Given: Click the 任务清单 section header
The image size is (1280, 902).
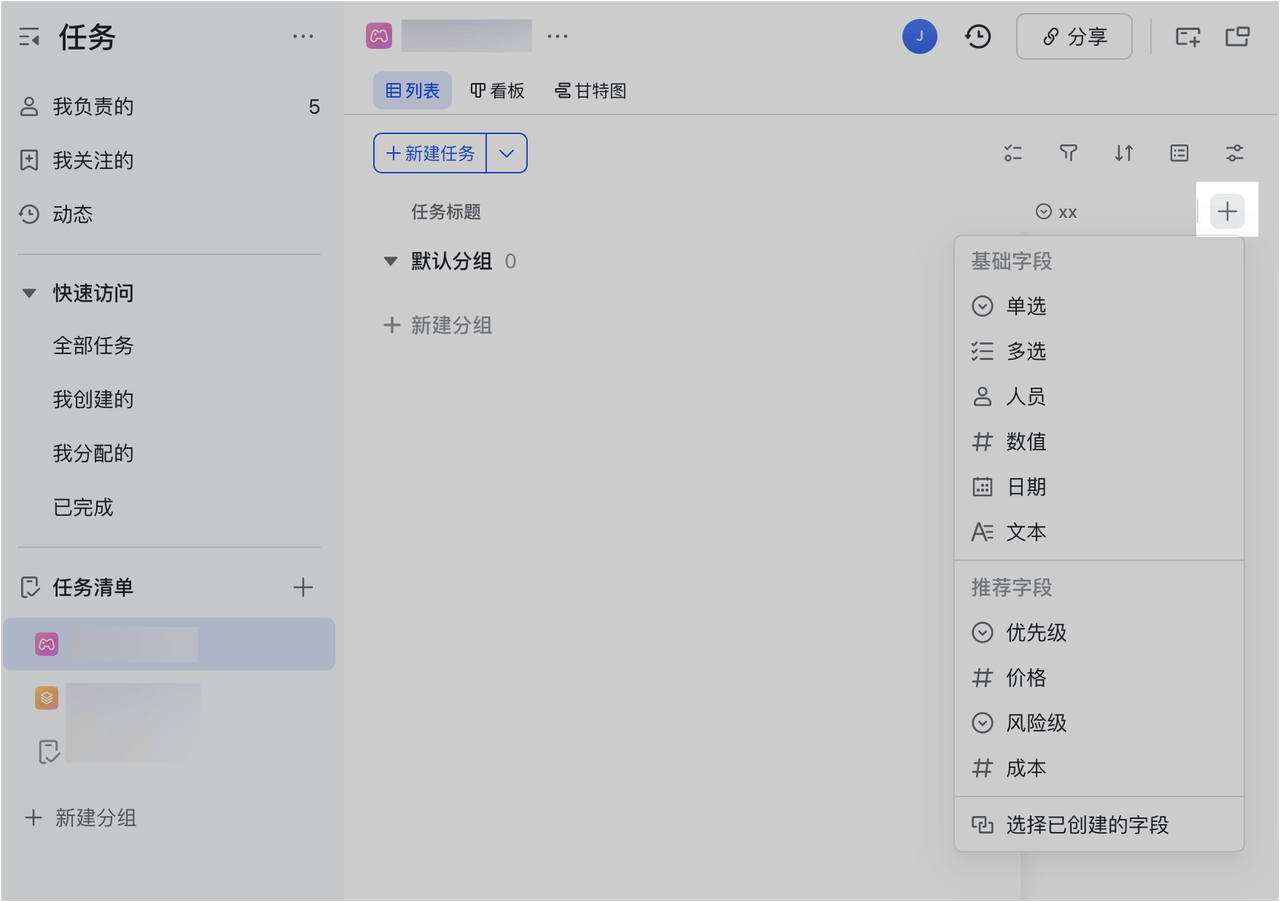Looking at the screenshot, I should 93,588.
